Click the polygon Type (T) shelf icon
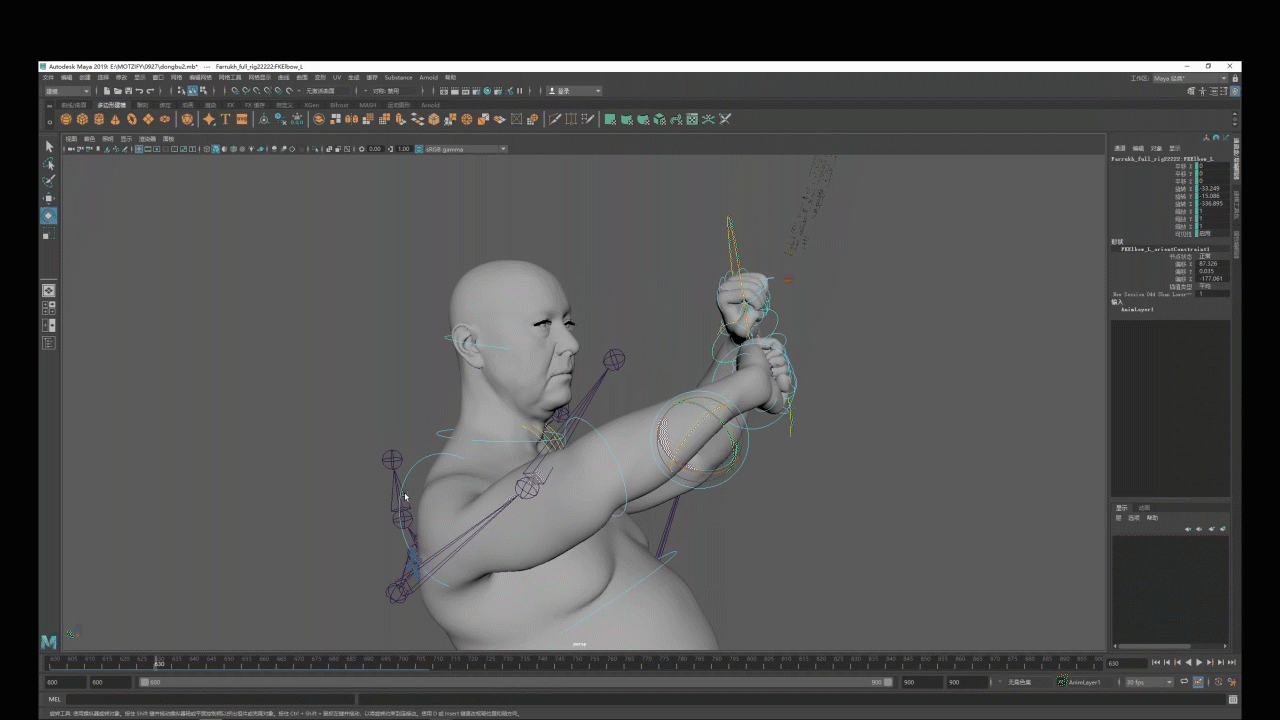The height and width of the screenshot is (720, 1280). pyautogui.click(x=226, y=119)
